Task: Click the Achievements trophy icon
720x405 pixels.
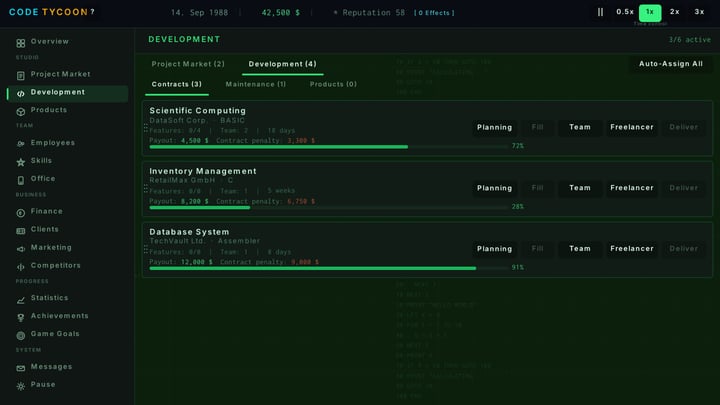Action: [21, 318]
